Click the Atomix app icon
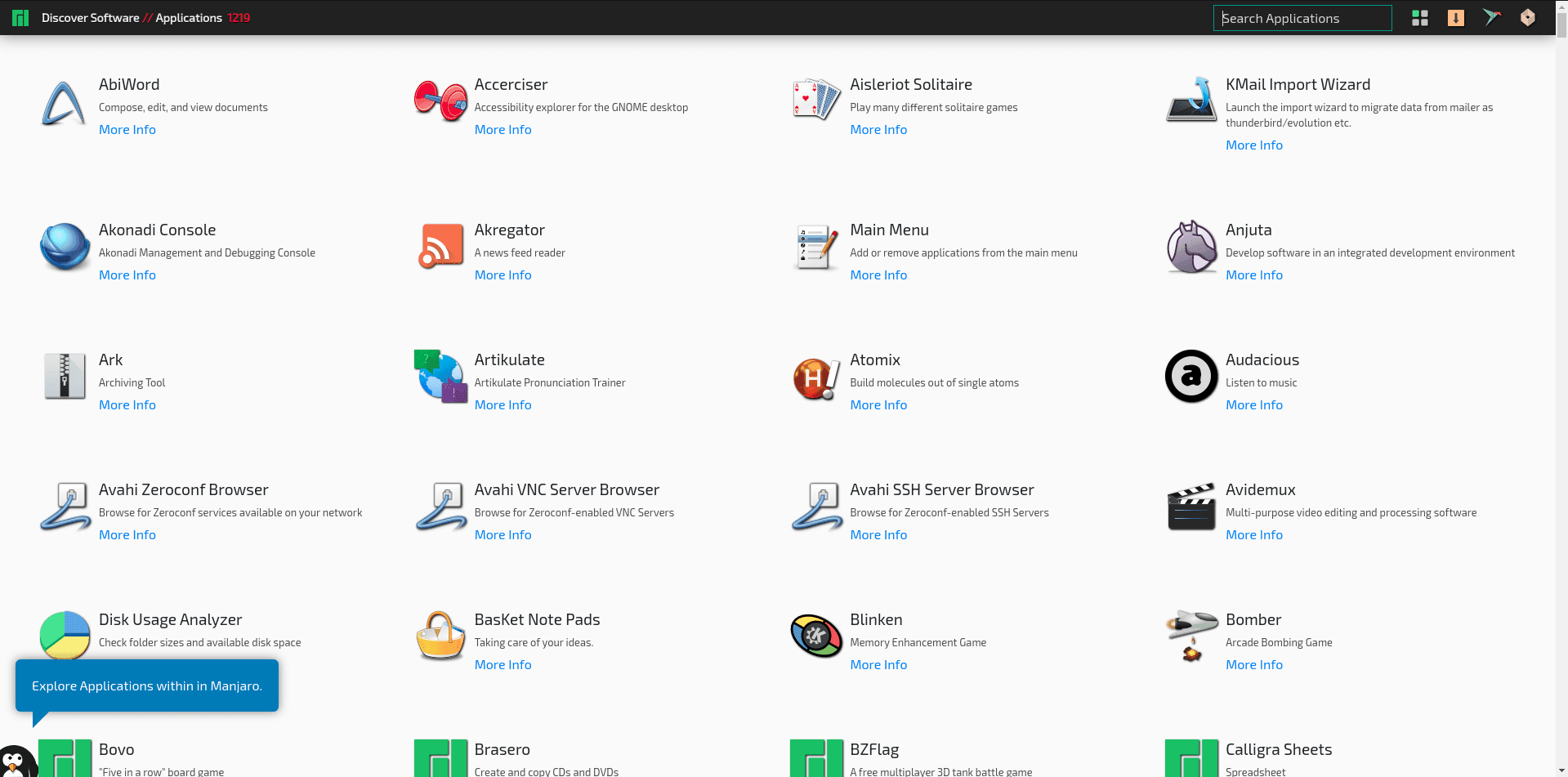Screen dimensions: 1568x777 click(816, 379)
